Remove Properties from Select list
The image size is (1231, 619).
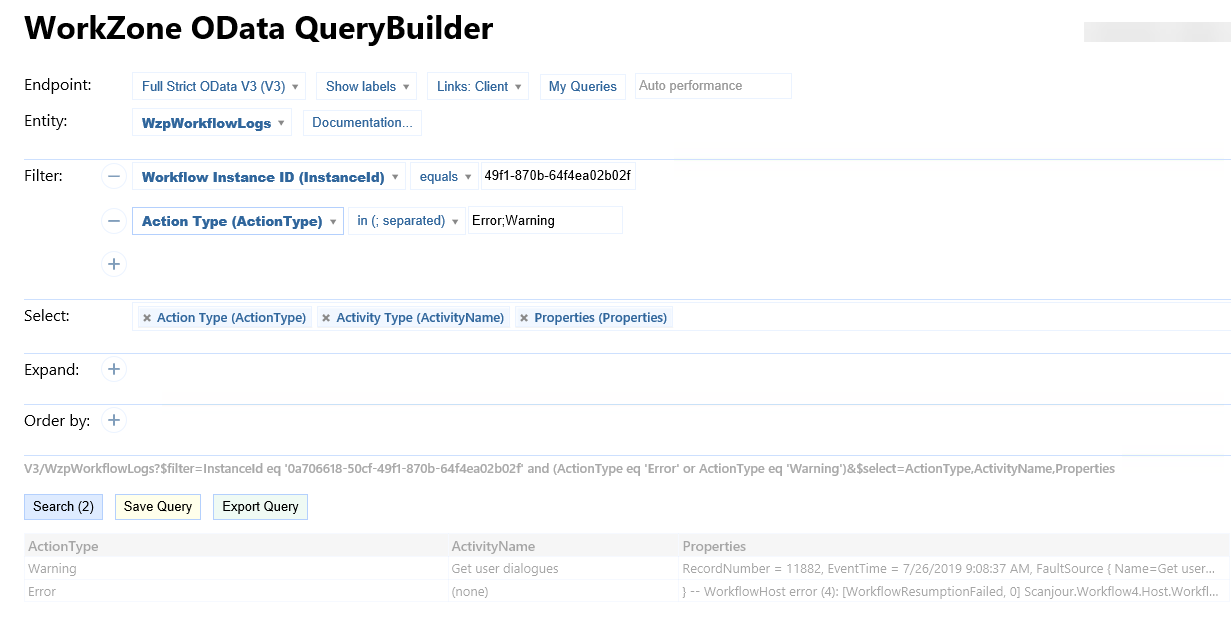pos(524,318)
